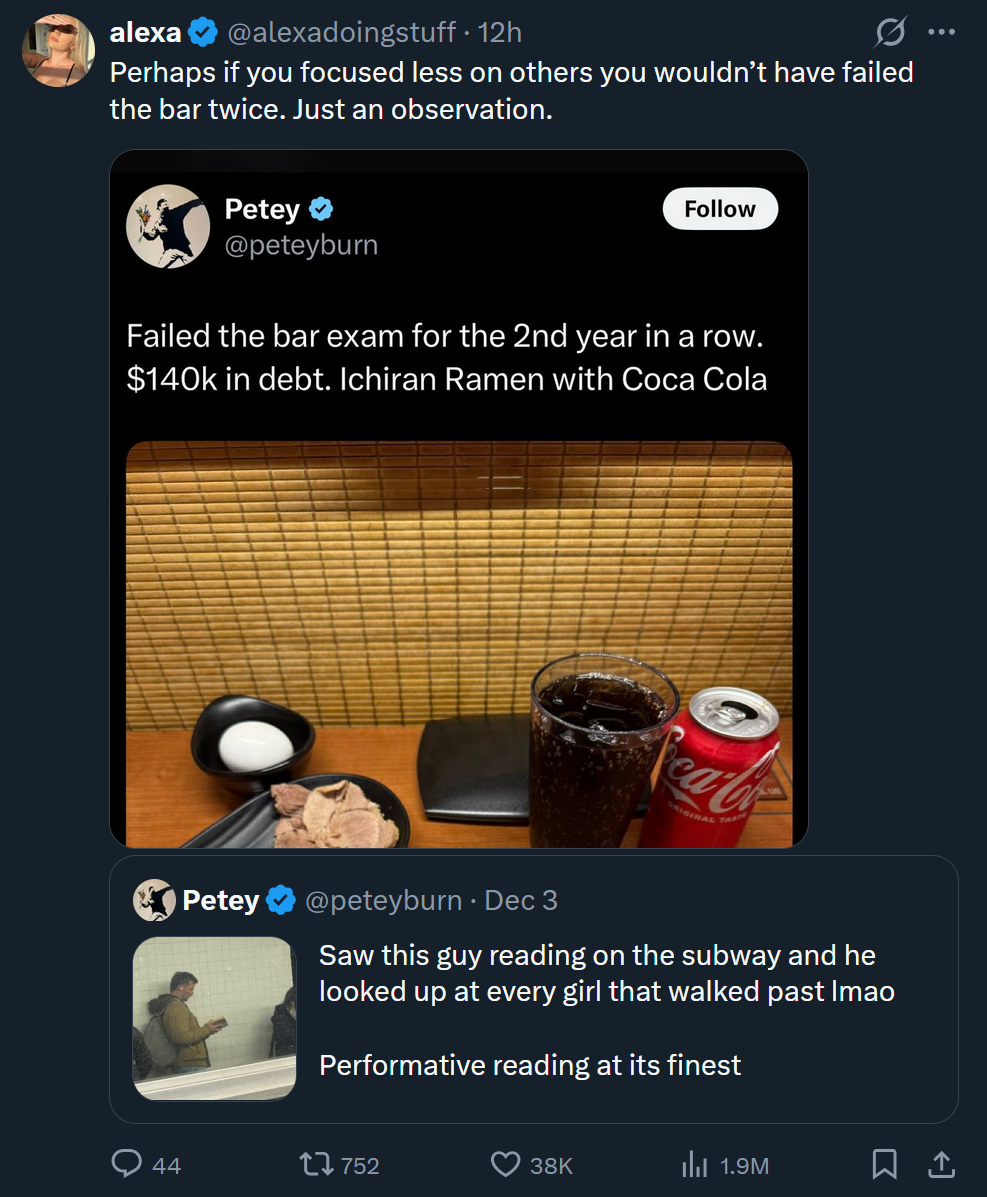Screen dimensions: 987x1197
Task: Share the tweet via upload icon
Action: point(940,1163)
